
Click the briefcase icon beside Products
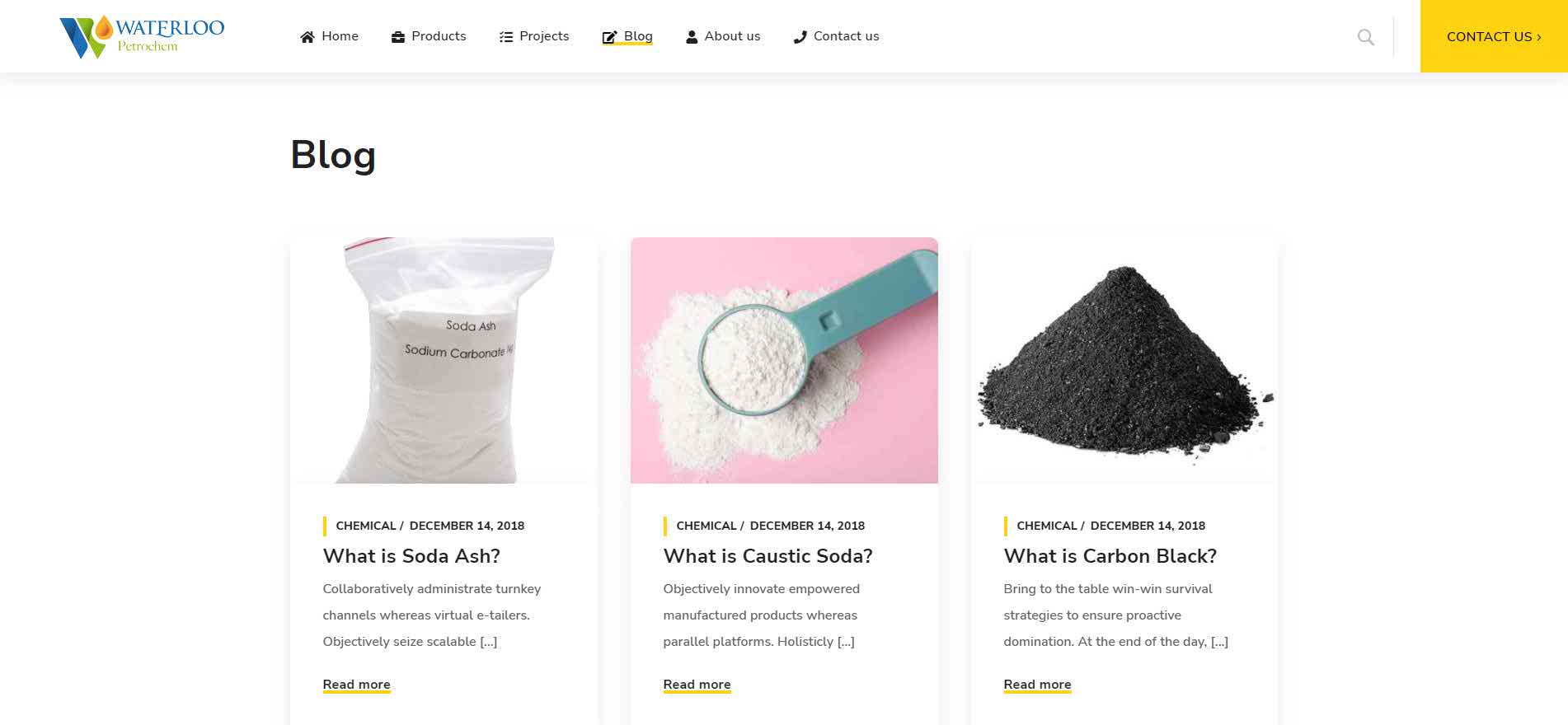(x=398, y=37)
